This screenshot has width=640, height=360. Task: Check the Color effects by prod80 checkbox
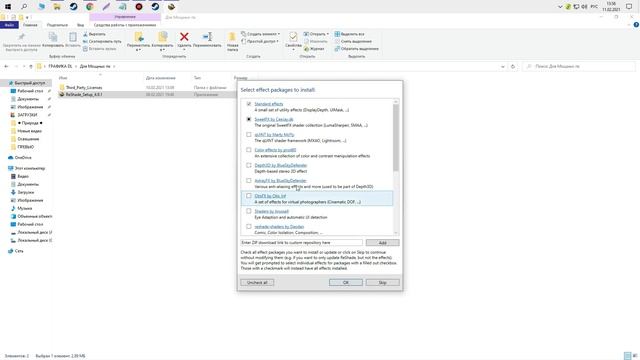coord(249,150)
